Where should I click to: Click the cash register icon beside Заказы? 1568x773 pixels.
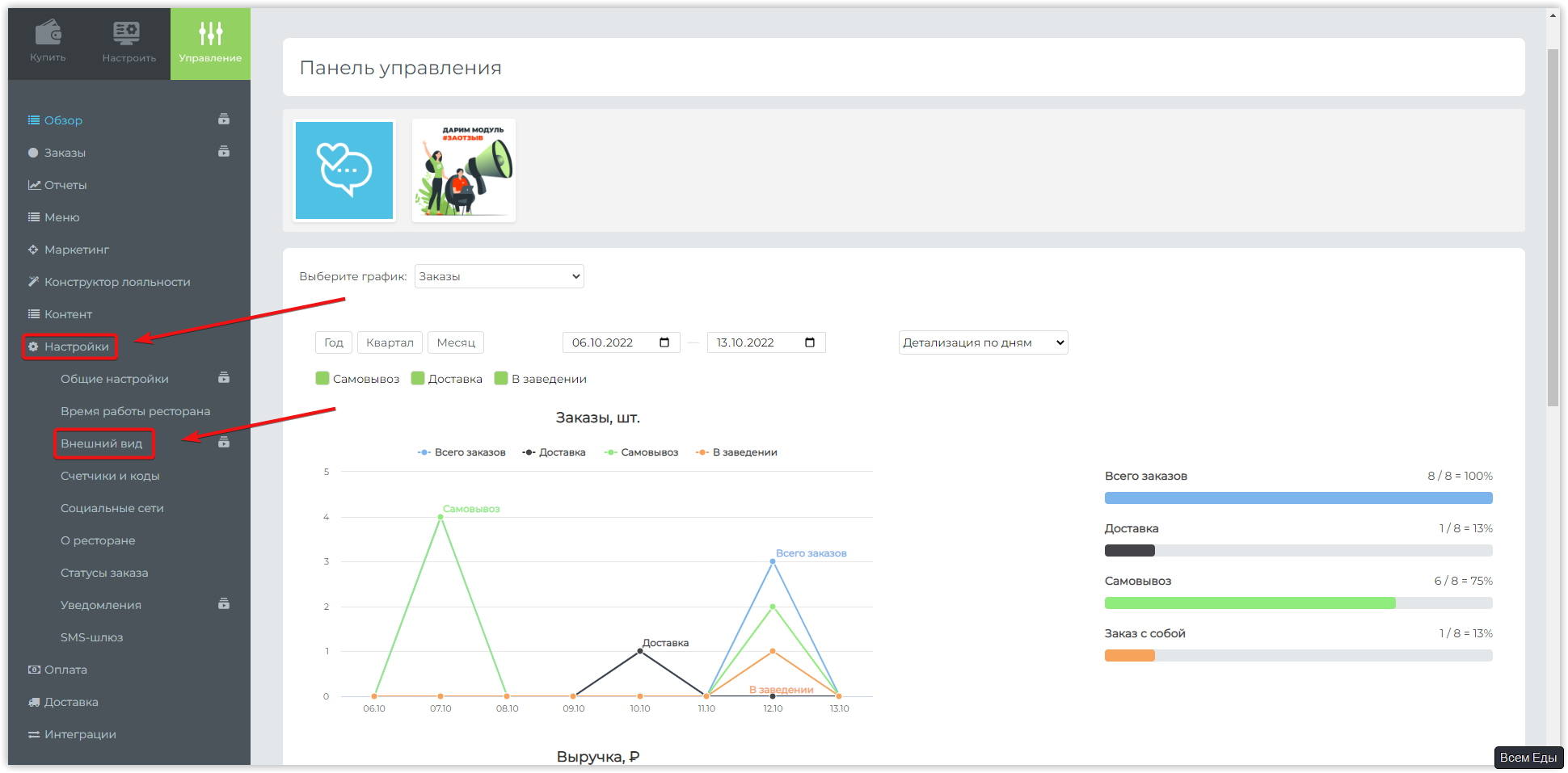pyautogui.click(x=224, y=152)
